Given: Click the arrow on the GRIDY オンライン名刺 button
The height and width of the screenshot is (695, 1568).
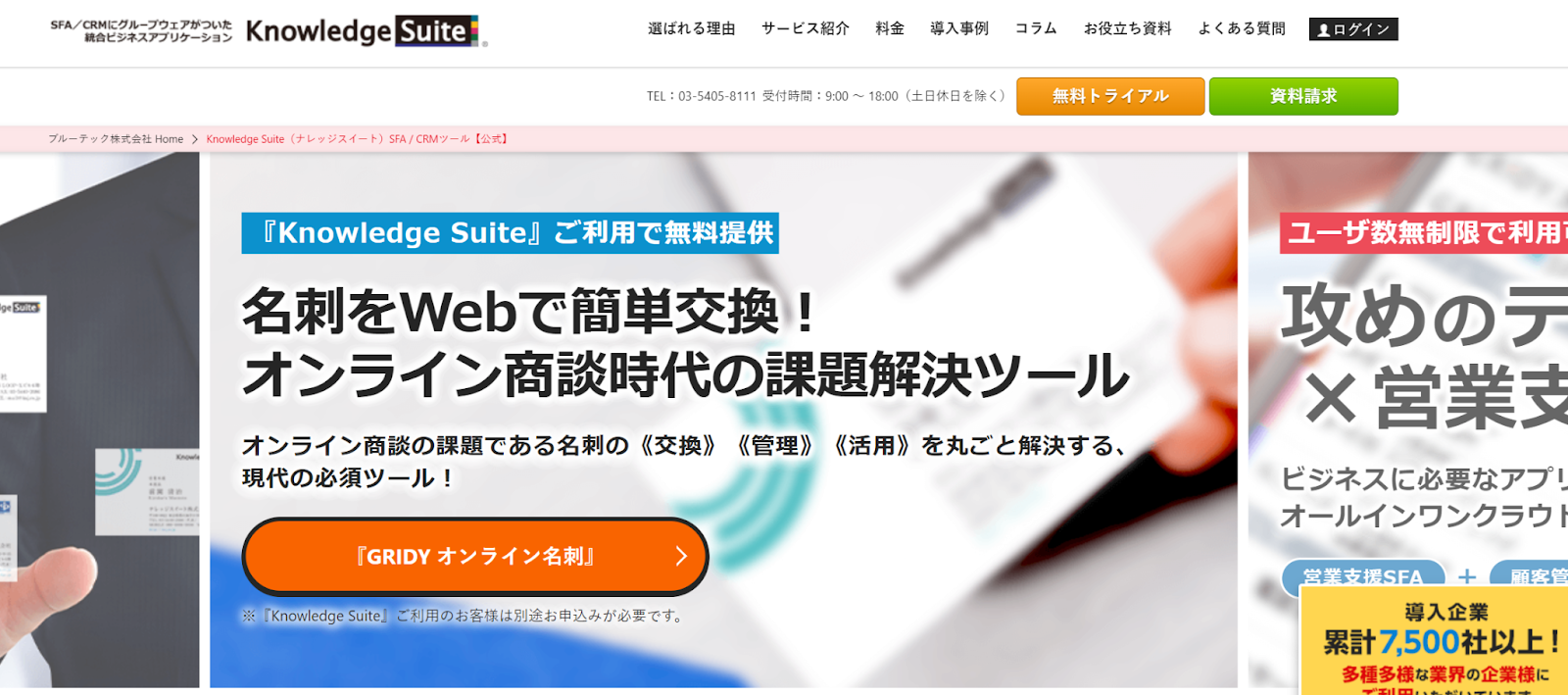Looking at the screenshot, I should (x=681, y=557).
